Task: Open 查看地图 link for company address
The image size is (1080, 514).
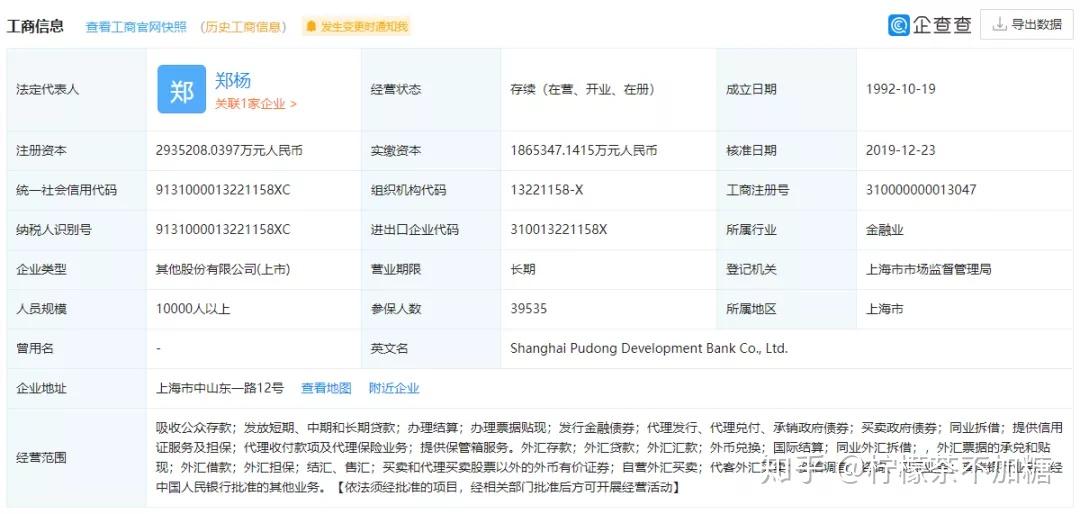Action: click(x=326, y=389)
